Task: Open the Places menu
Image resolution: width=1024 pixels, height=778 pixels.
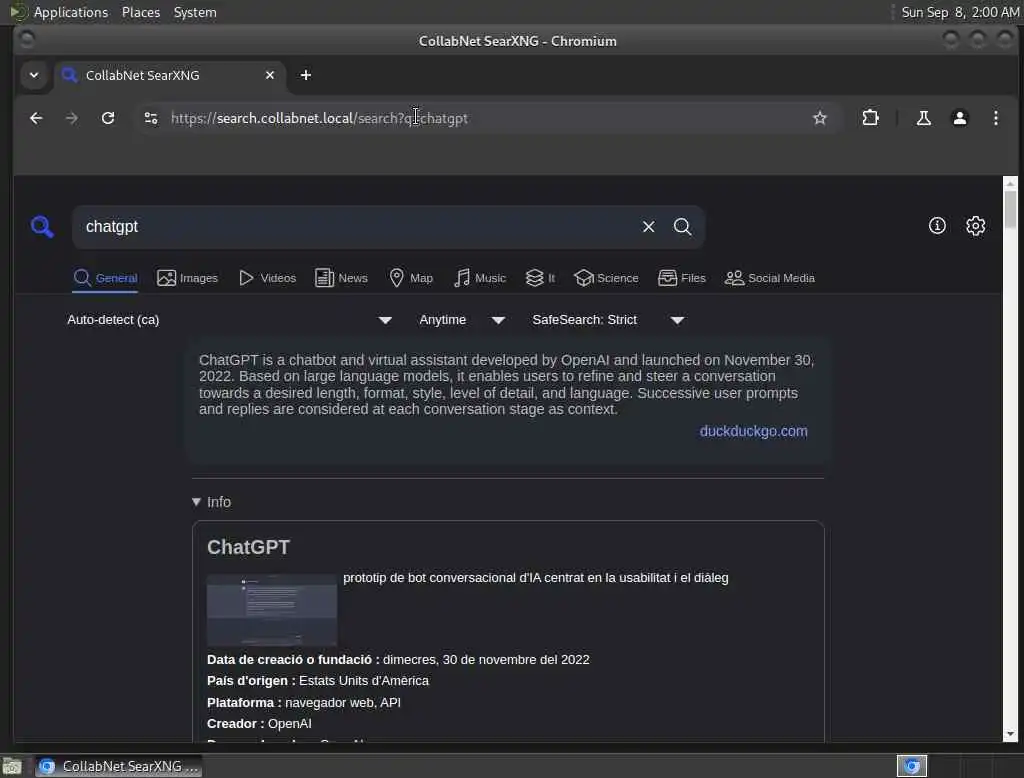Action: pyautogui.click(x=141, y=12)
